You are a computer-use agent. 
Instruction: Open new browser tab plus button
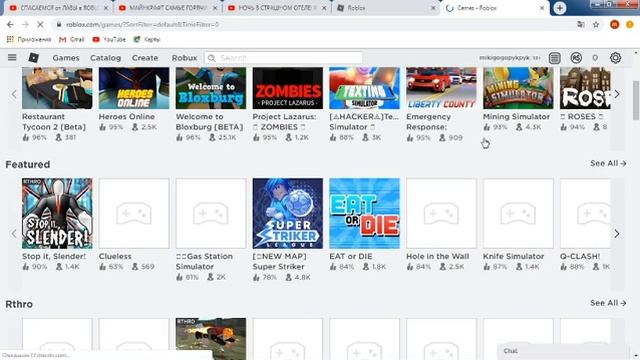[x=560, y=8]
